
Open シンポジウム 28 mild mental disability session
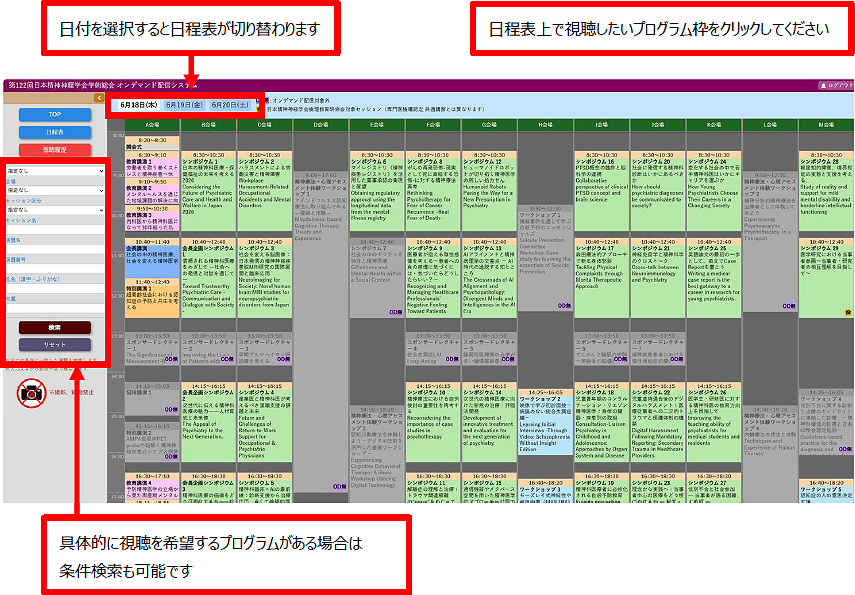826,191
